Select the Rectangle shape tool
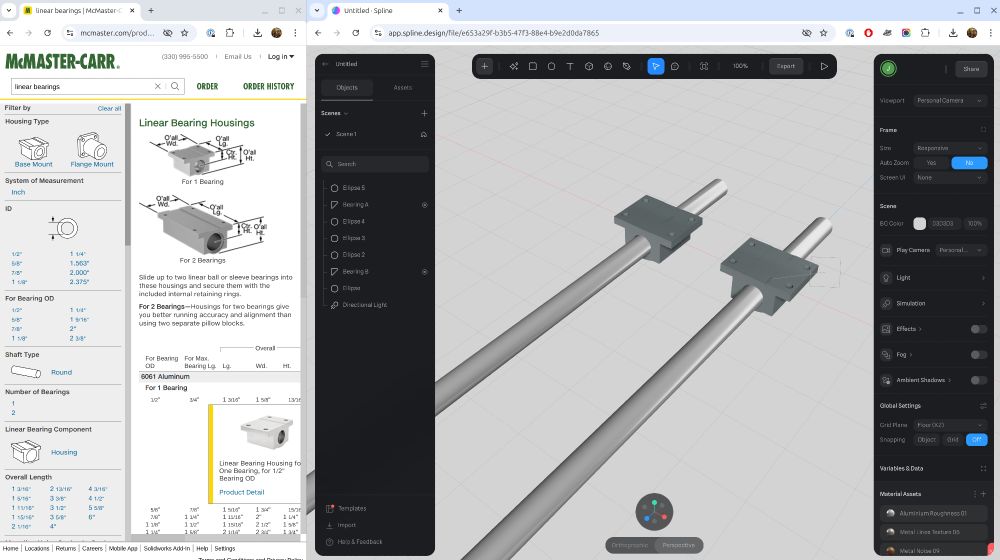Image resolution: width=1000 pixels, height=560 pixels. click(x=533, y=66)
